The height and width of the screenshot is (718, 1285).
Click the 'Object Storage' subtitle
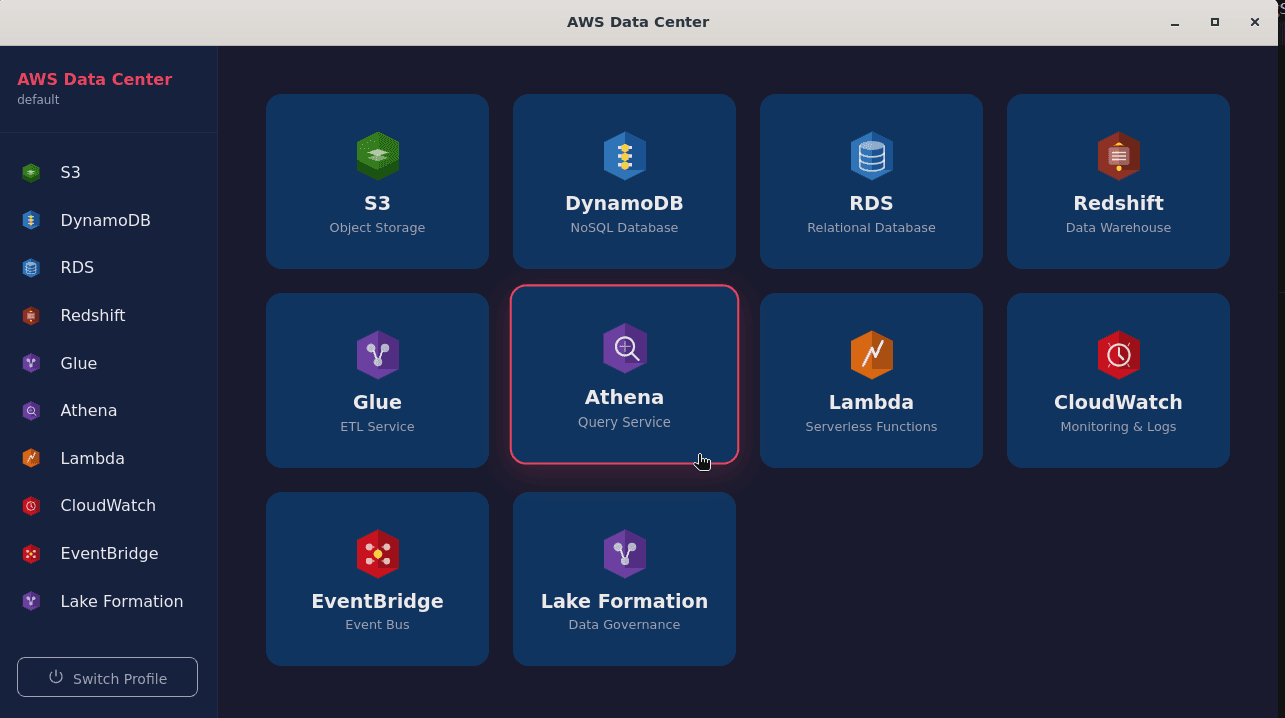[x=378, y=228]
